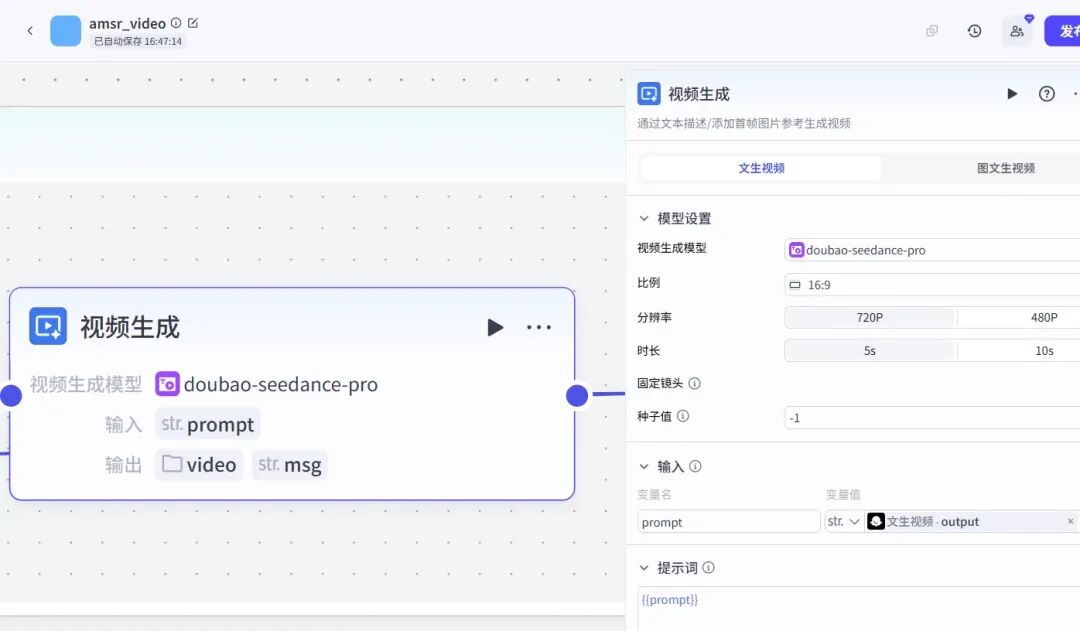The width and height of the screenshot is (1080, 631).
Task: Show info icon beside 提示词
Action: [708, 568]
